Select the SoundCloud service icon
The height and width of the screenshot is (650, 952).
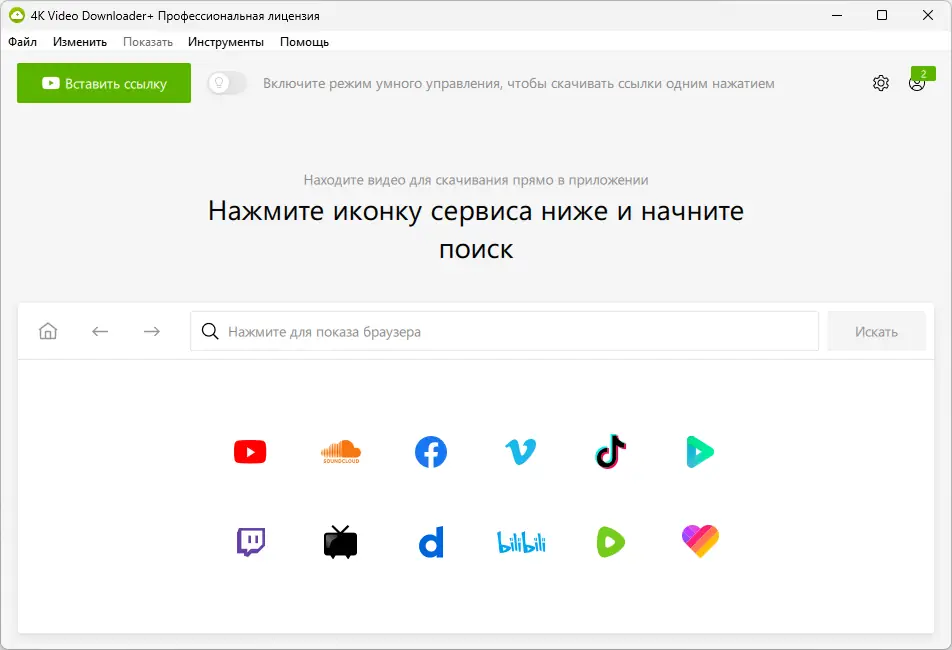tap(340, 451)
